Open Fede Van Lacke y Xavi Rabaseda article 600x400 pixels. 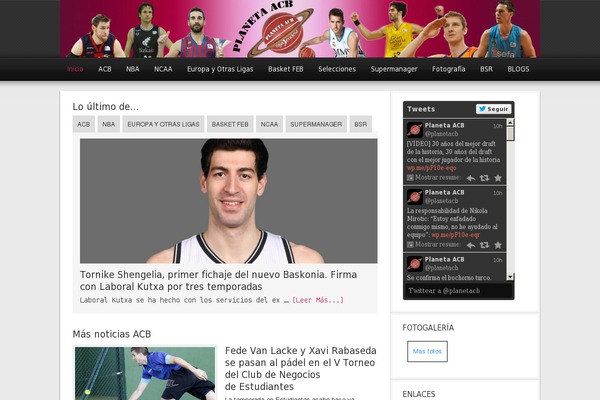pyautogui.click(x=301, y=368)
